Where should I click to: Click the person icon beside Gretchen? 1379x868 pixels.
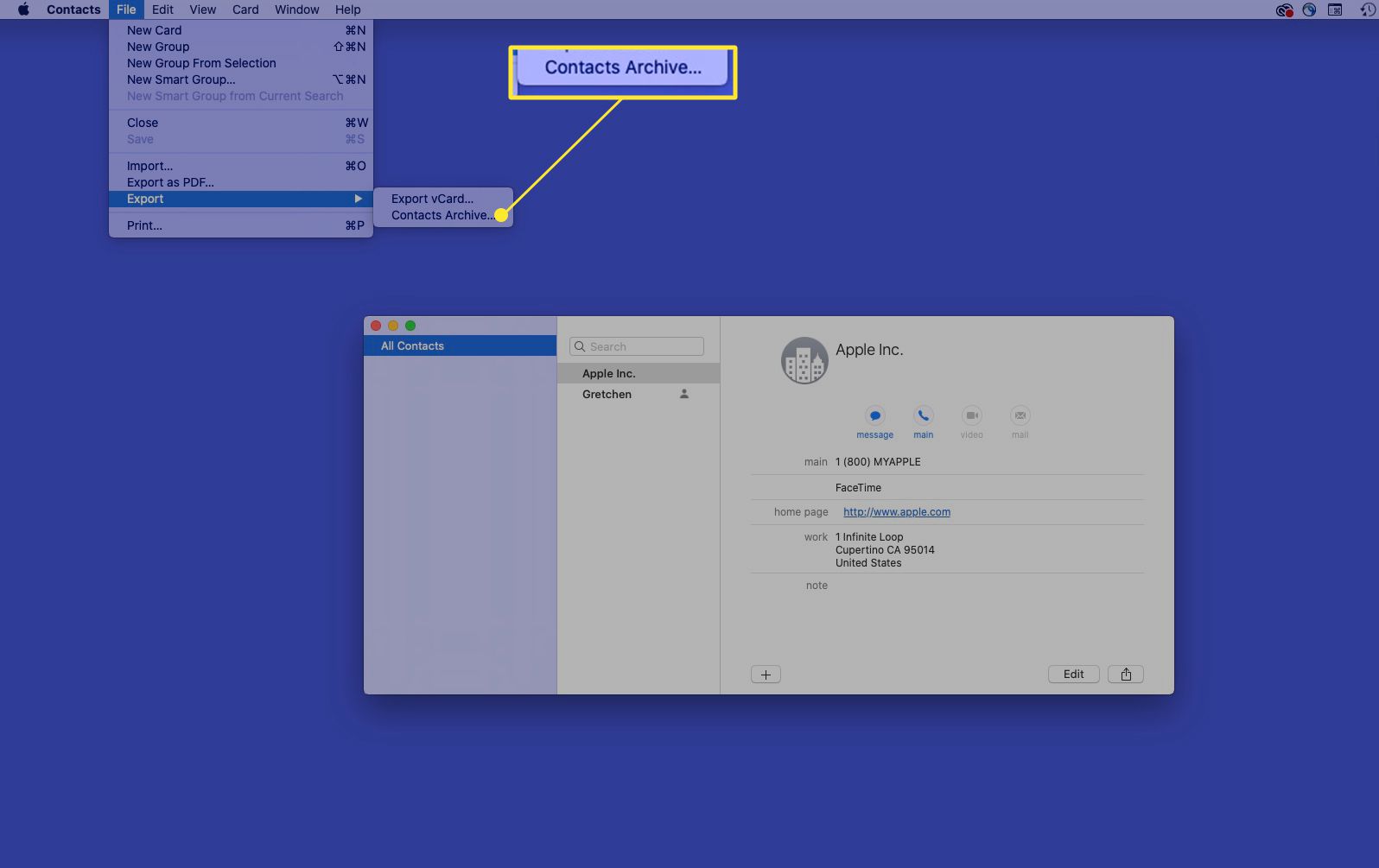click(683, 394)
